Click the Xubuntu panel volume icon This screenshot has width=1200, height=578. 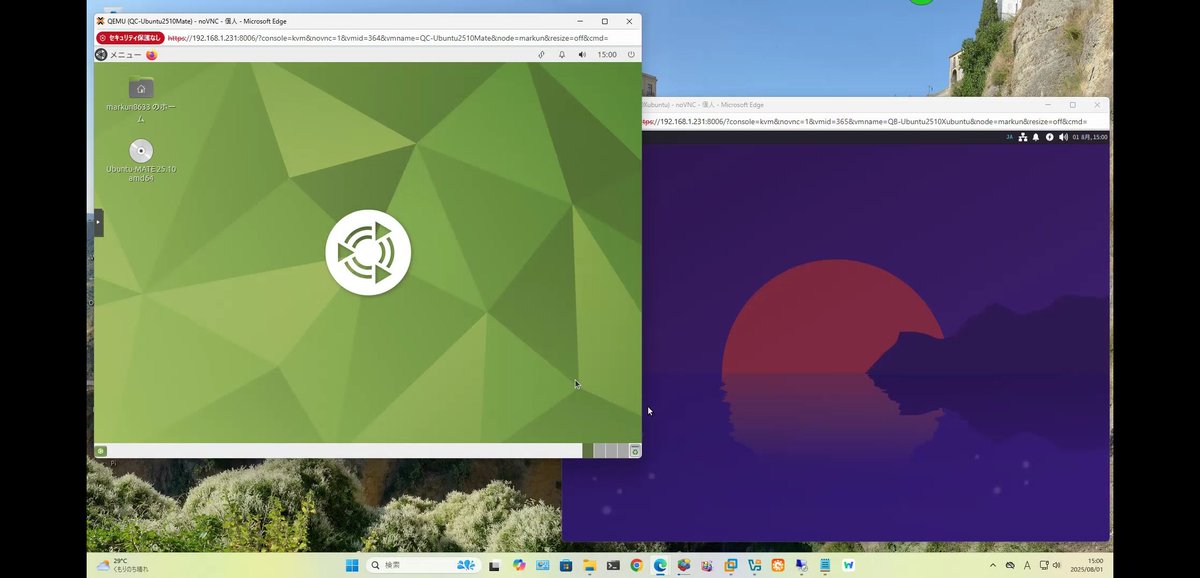(x=1063, y=137)
